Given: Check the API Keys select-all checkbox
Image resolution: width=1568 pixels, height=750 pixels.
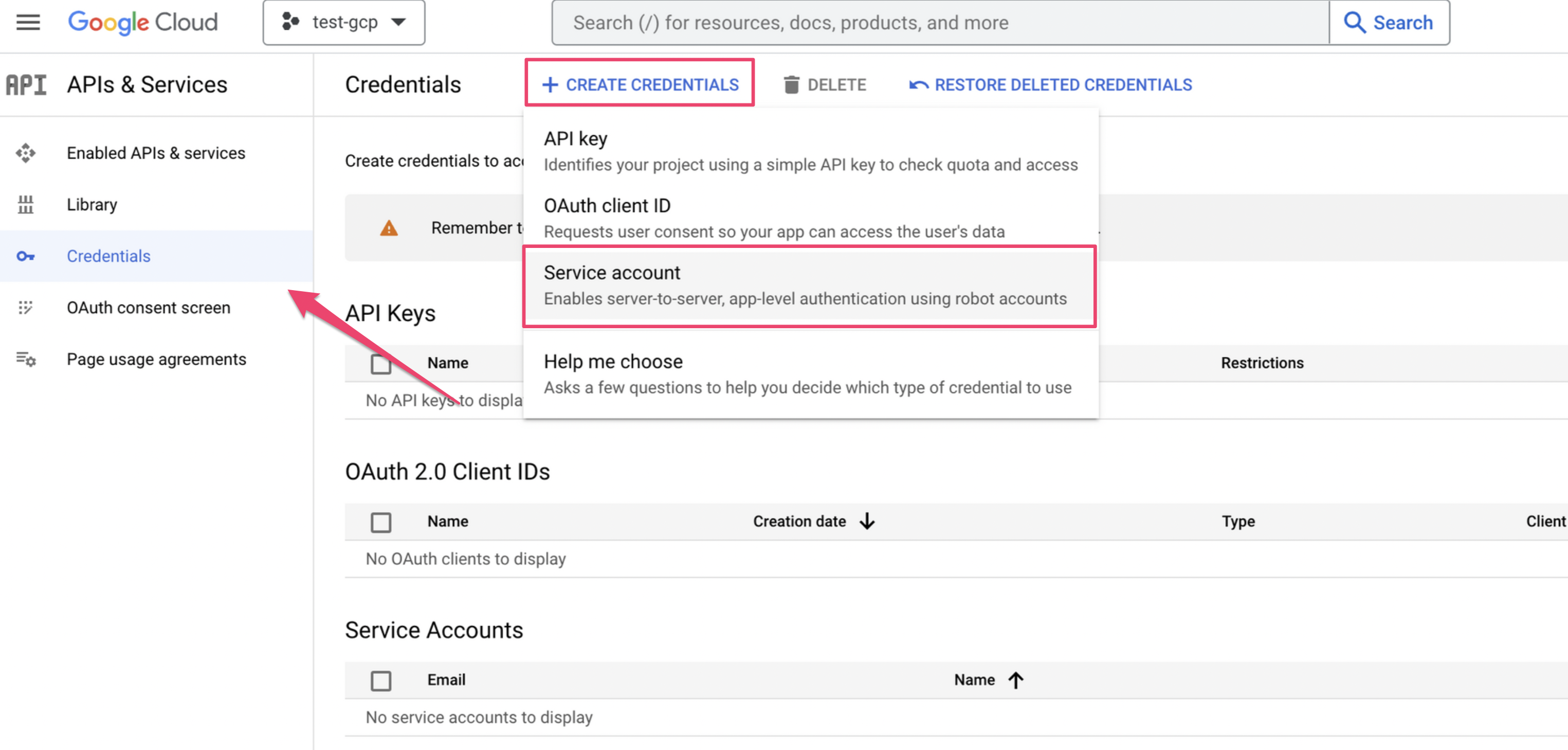Looking at the screenshot, I should click(x=381, y=364).
